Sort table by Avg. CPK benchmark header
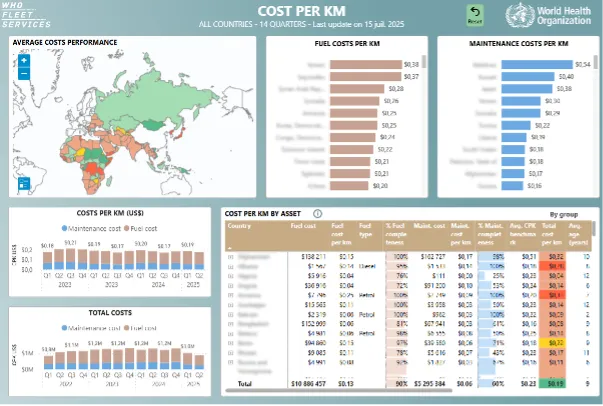Viewport: 603px width, 406px height. click(523, 234)
